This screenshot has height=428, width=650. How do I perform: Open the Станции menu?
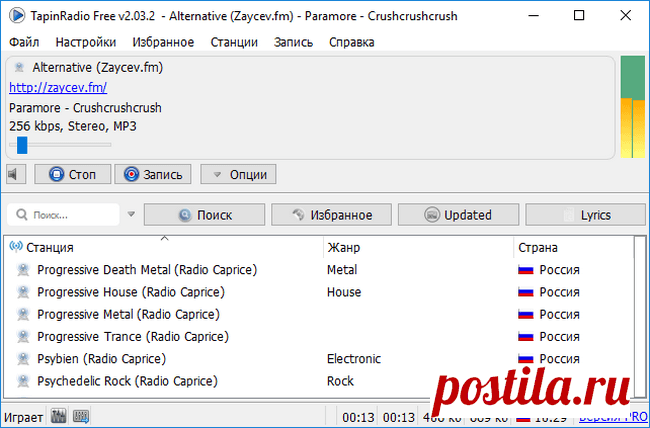click(x=234, y=42)
